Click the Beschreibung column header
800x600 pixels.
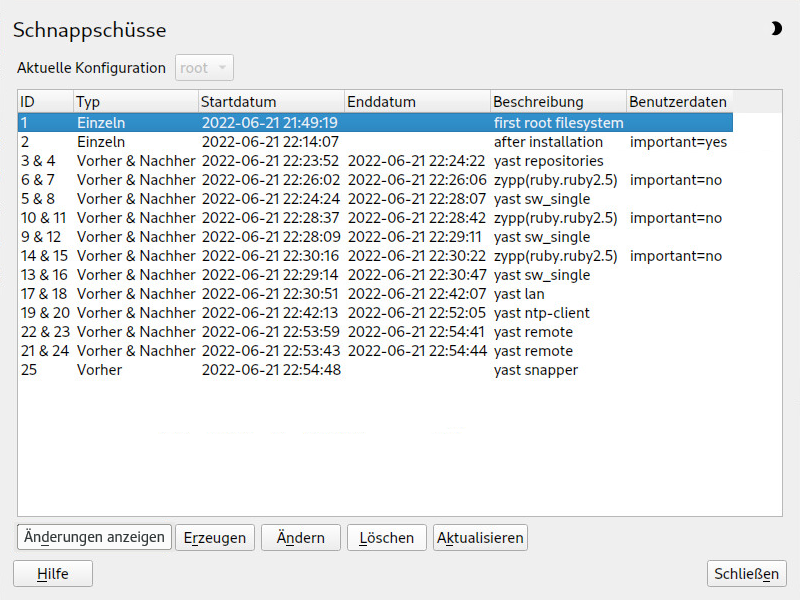(x=558, y=102)
